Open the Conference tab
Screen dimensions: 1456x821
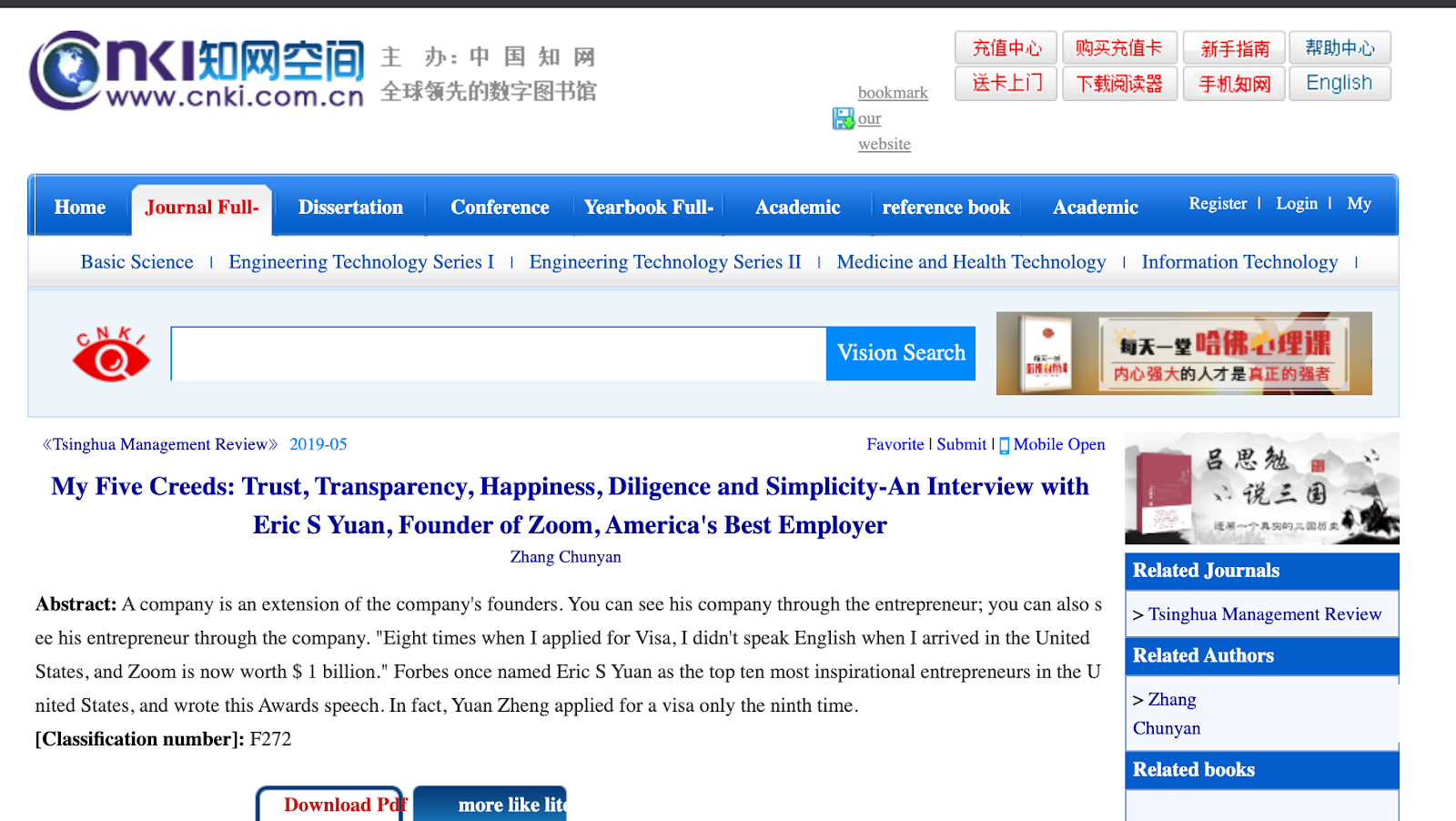[500, 208]
